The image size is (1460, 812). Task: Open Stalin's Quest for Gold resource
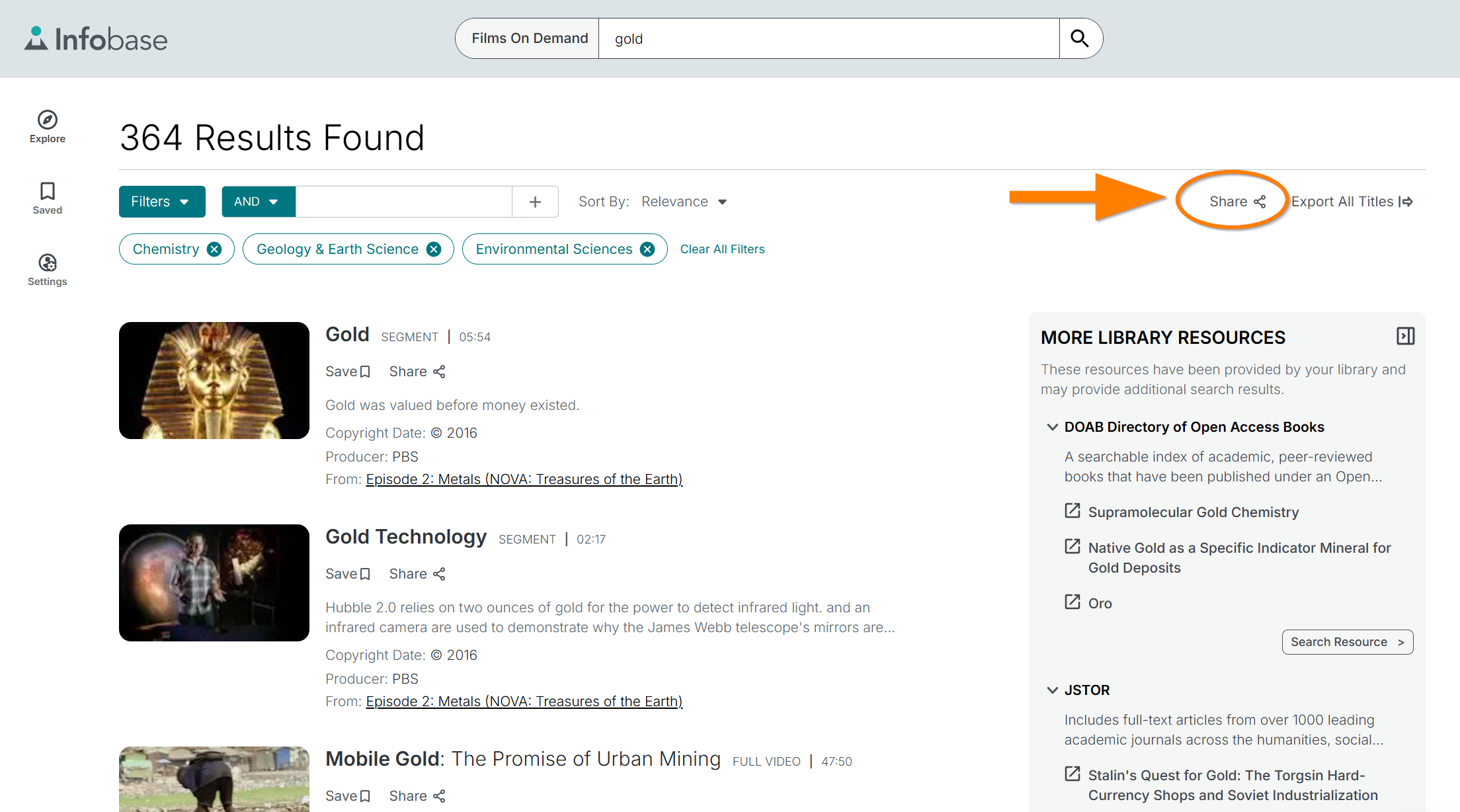tap(1233, 786)
